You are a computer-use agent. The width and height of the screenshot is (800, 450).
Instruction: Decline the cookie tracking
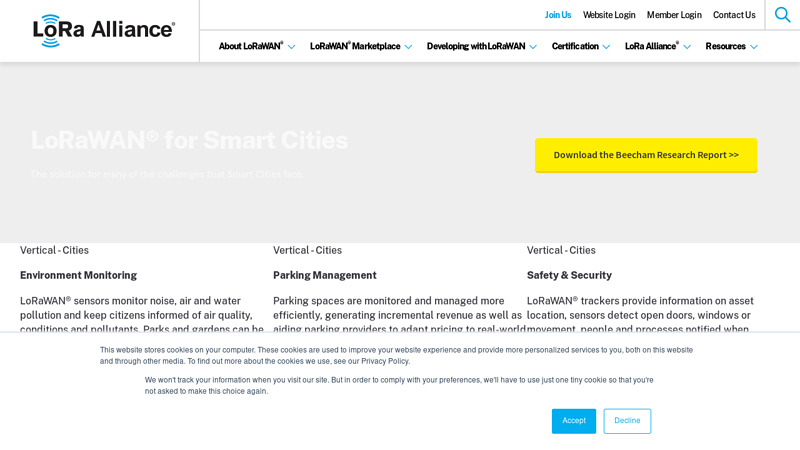click(627, 421)
